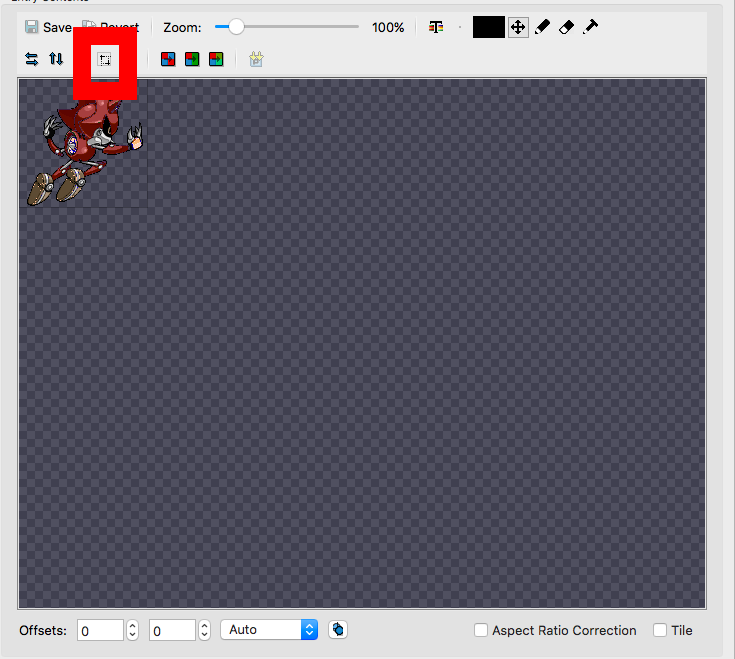Image resolution: width=735 pixels, height=659 pixels.
Task: Click the crop image icon
Action: pos(105,60)
